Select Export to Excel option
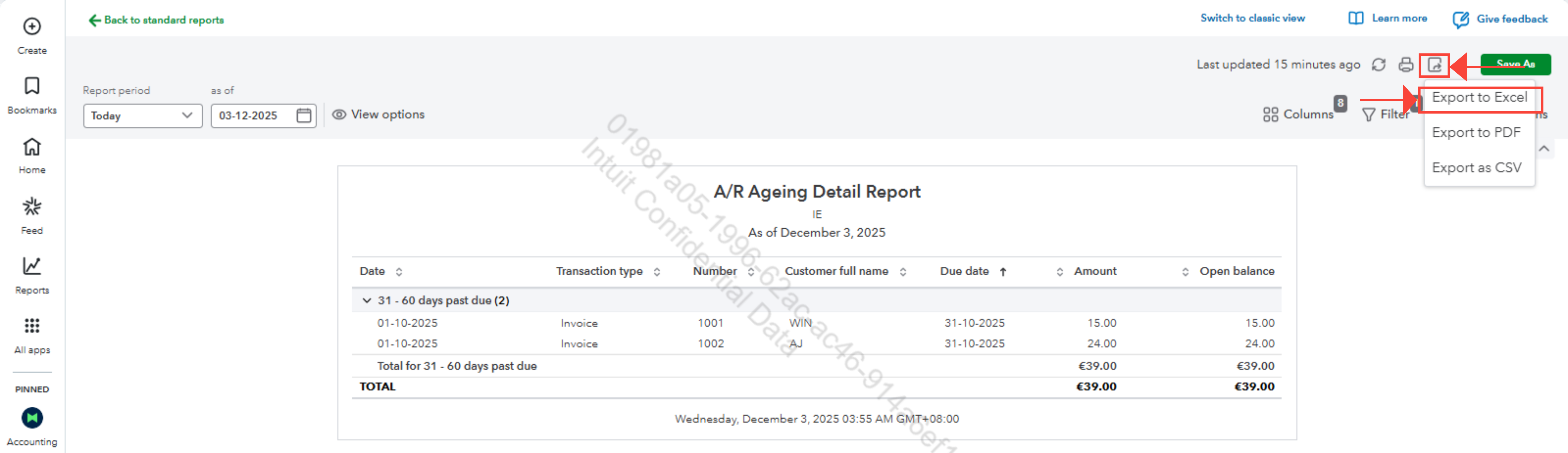 pos(1479,97)
